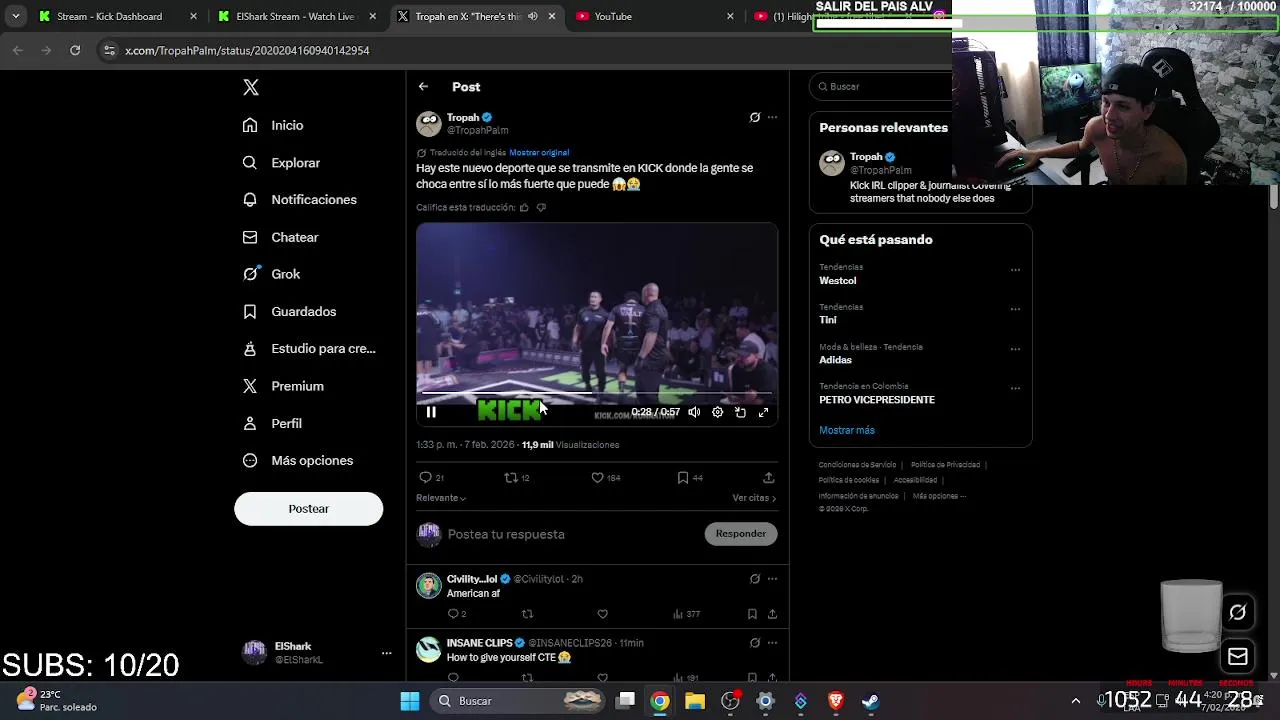Rate translation thumbs up
The width and height of the screenshot is (1280, 720).
524,207
